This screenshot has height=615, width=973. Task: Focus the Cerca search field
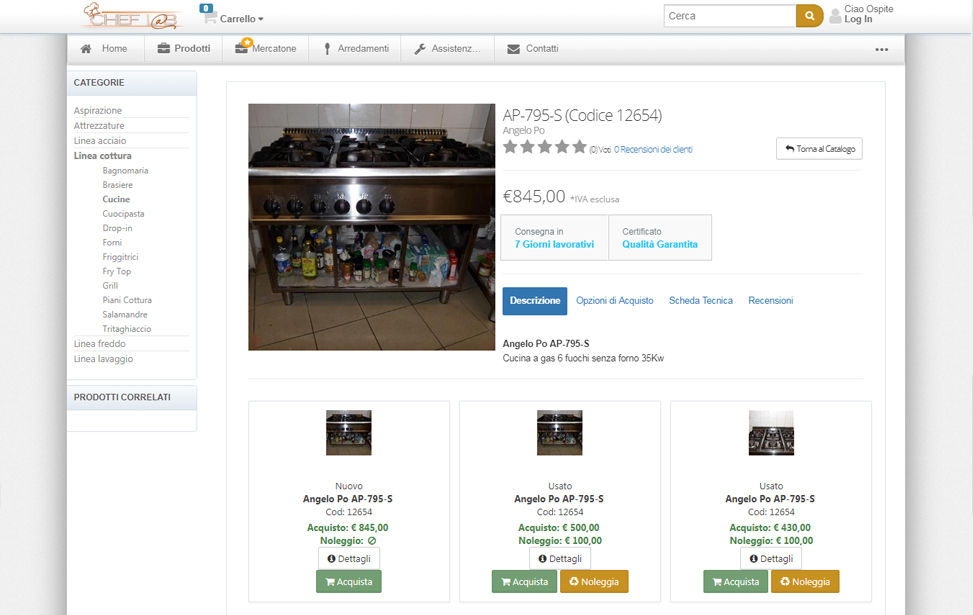pos(730,16)
